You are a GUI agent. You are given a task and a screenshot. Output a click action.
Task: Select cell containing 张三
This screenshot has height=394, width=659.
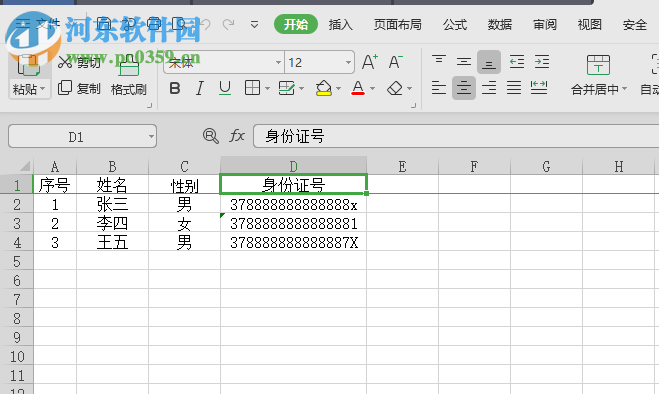[x=112, y=204]
